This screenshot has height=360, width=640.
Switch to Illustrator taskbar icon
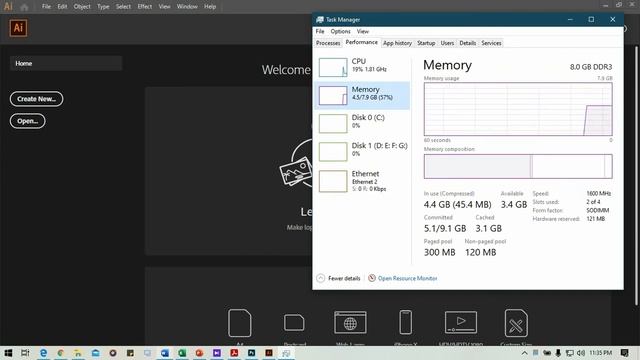click(x=269, y=353)
